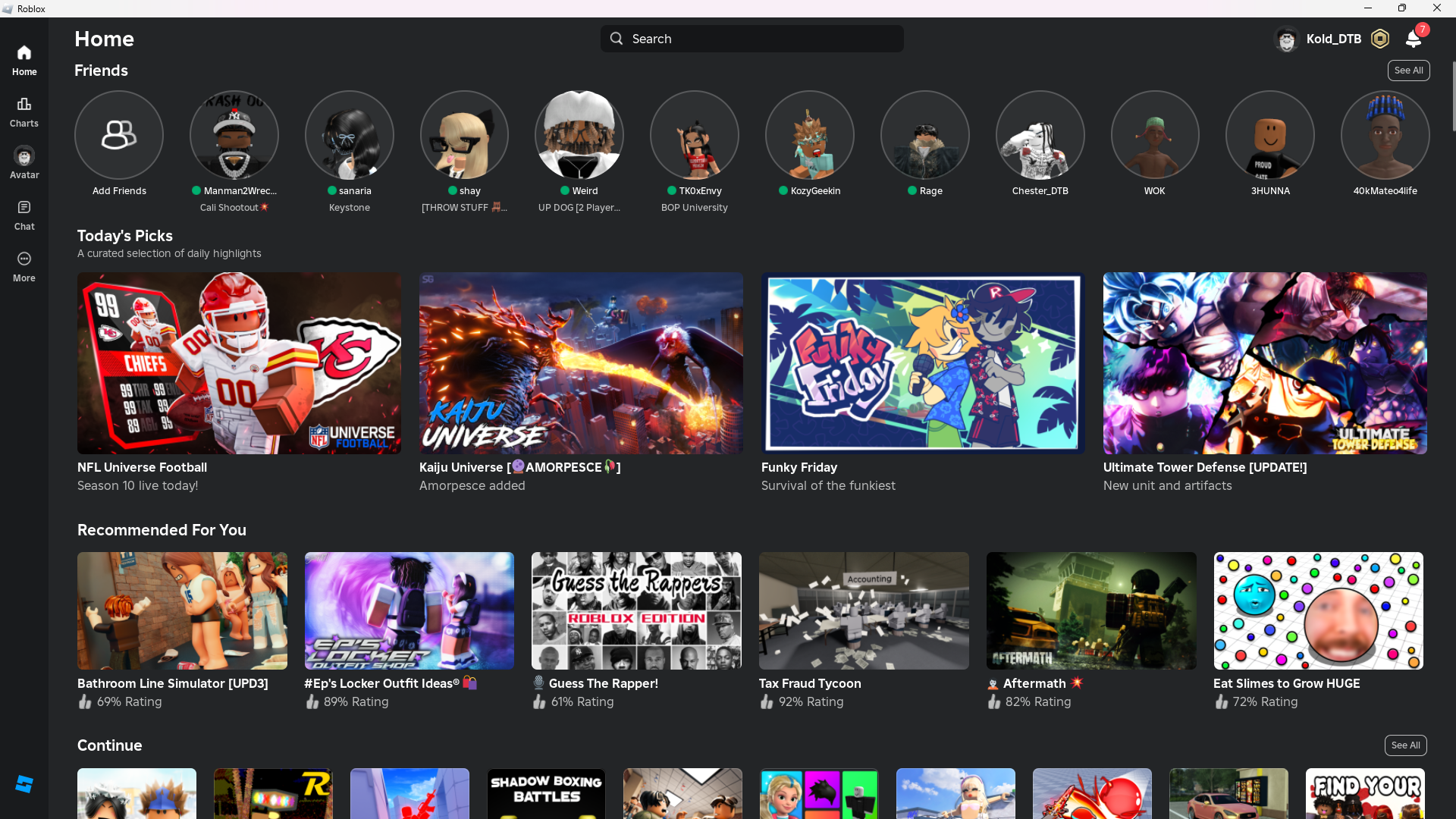Open Aftermath game thumbnail

point(1092,610)
